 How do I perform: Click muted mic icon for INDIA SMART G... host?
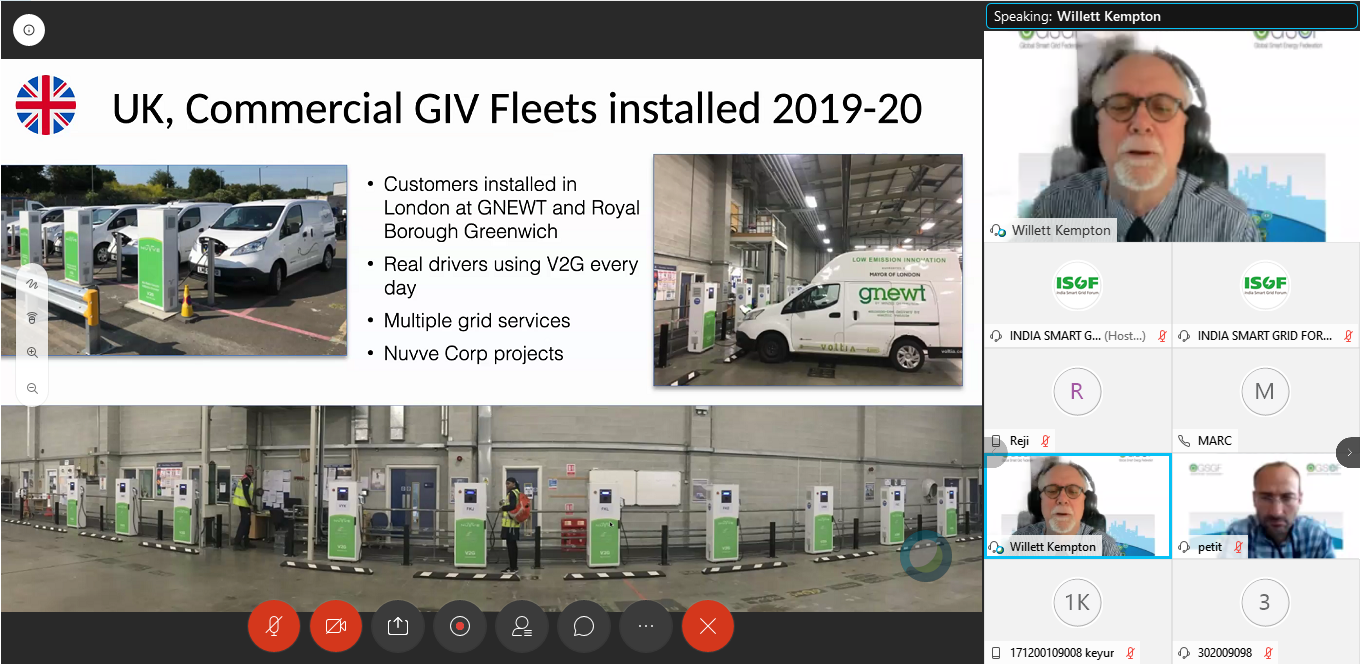pyautogui.click(x=1162, y=336)
